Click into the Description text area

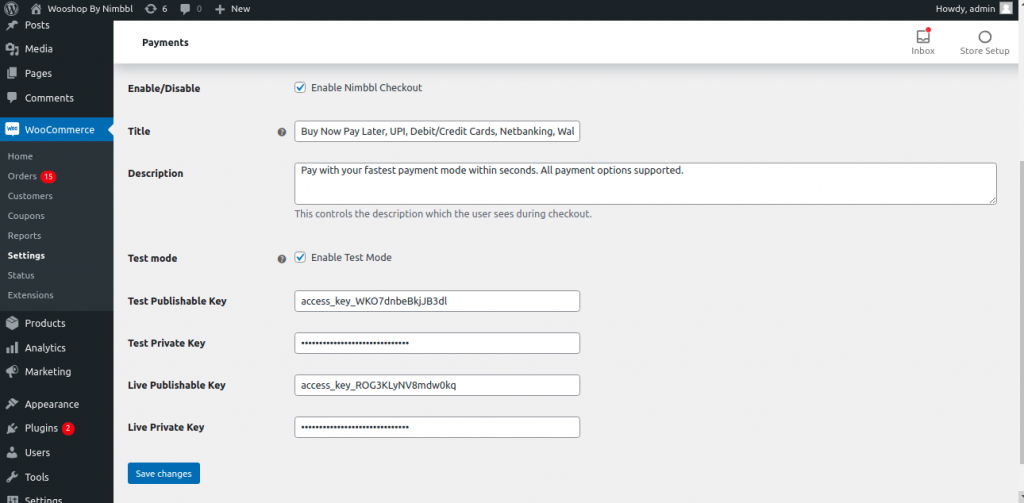[645, 184]
